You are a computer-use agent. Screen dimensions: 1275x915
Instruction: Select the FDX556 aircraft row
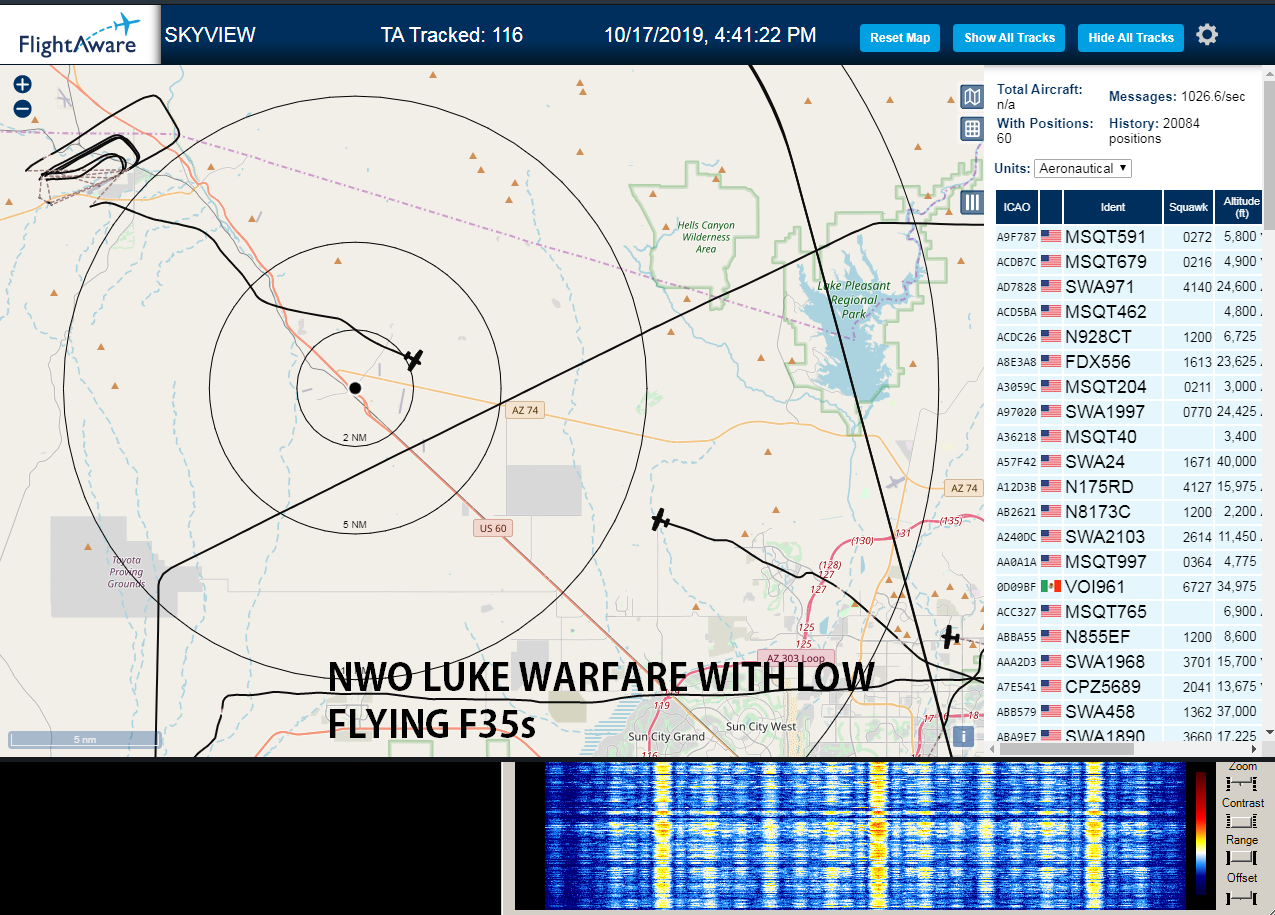1129,362
